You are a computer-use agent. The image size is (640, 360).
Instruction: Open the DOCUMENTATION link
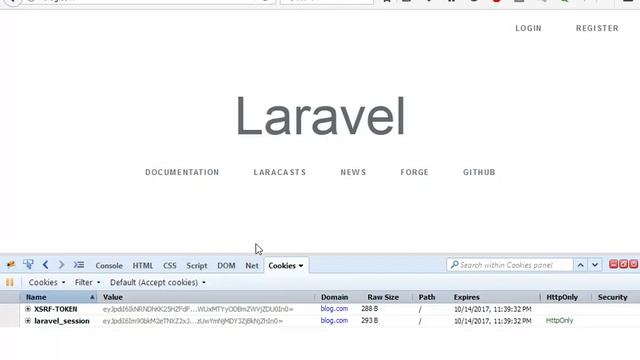182,172
